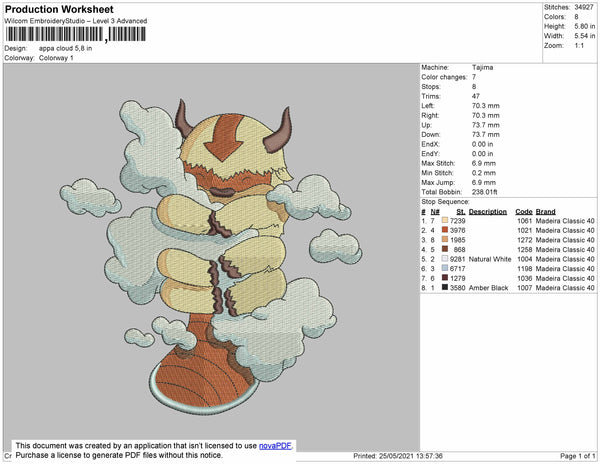This screenshot has width=600, height=464.
Task: Click the printed timestamp '25/05/2021 13:57:36'
Action: 411,456
